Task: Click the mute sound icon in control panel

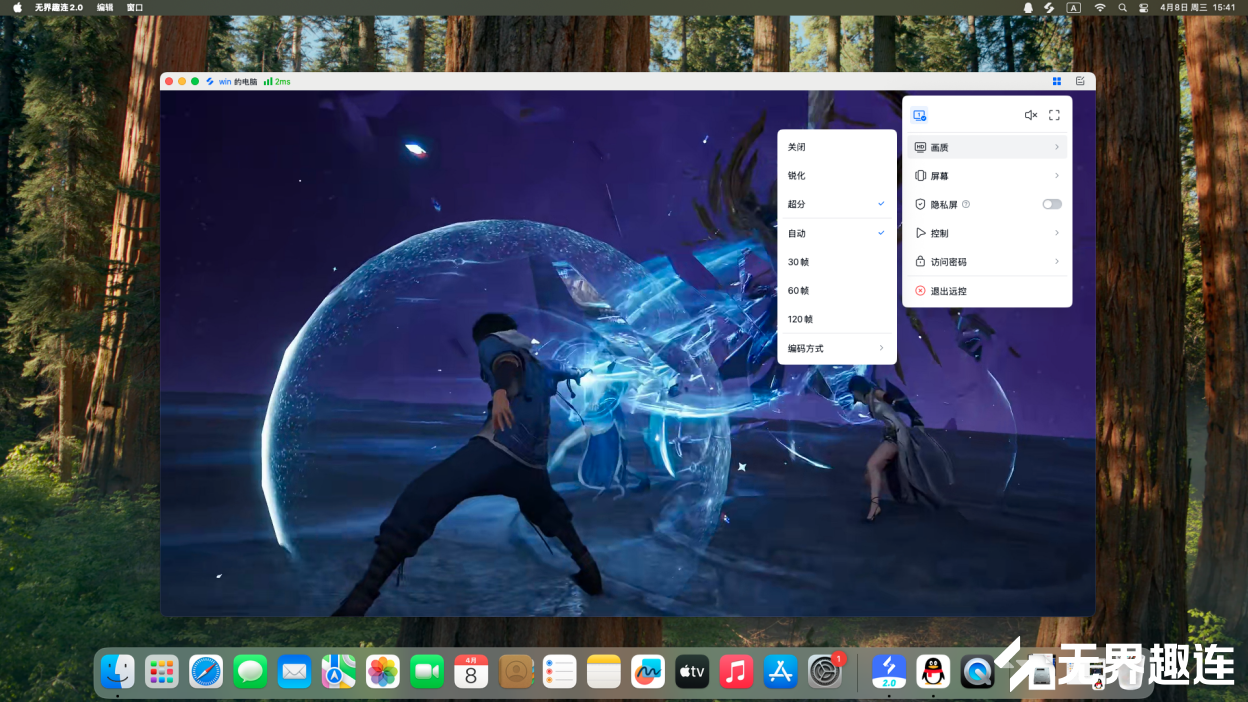Action: pyautogui.click(x=1030, y=115)
